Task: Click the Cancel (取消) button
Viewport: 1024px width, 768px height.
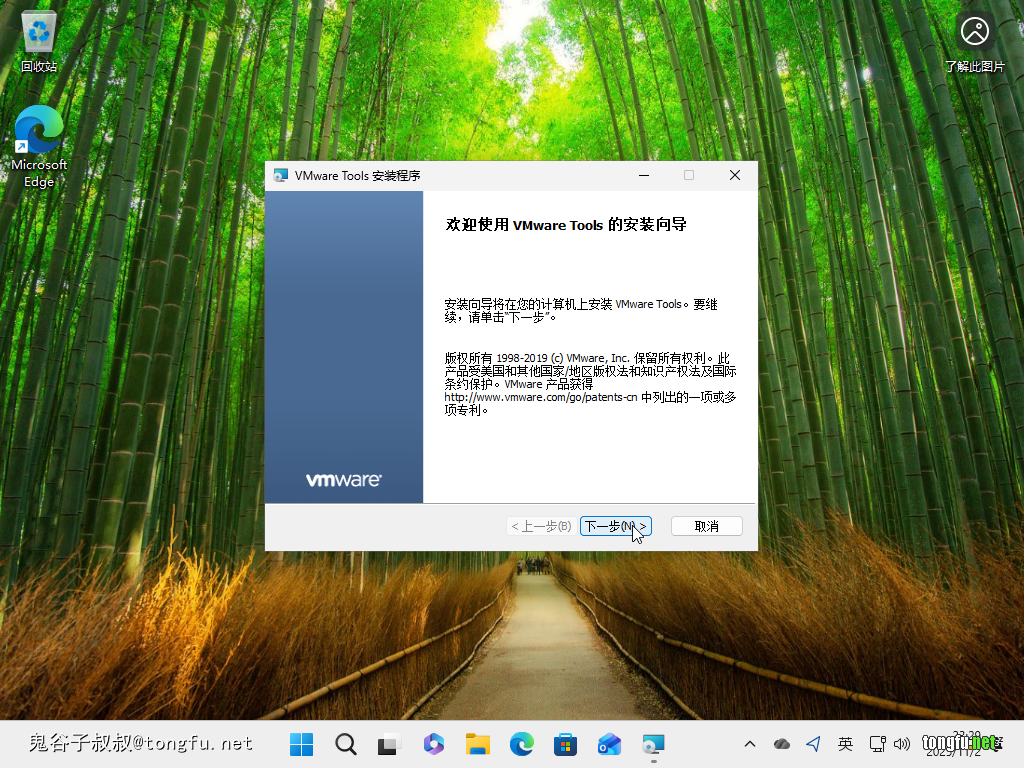Action: 706,526
